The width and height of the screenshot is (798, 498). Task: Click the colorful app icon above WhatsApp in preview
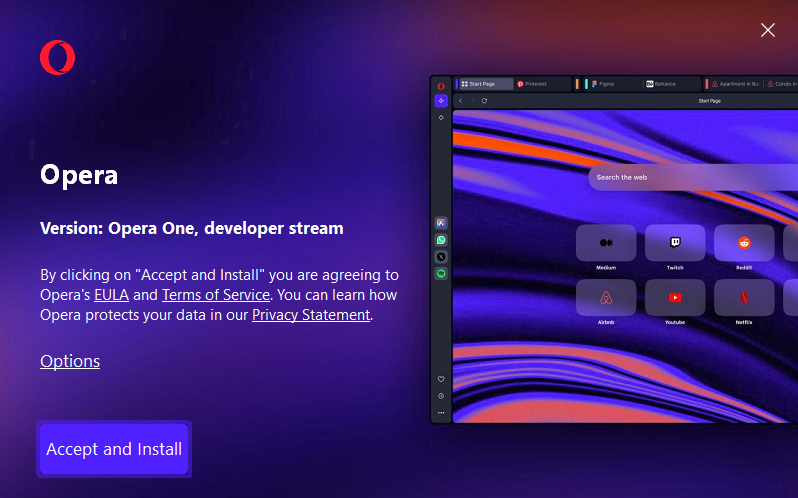pyautogui.click(x=441, y=223)
